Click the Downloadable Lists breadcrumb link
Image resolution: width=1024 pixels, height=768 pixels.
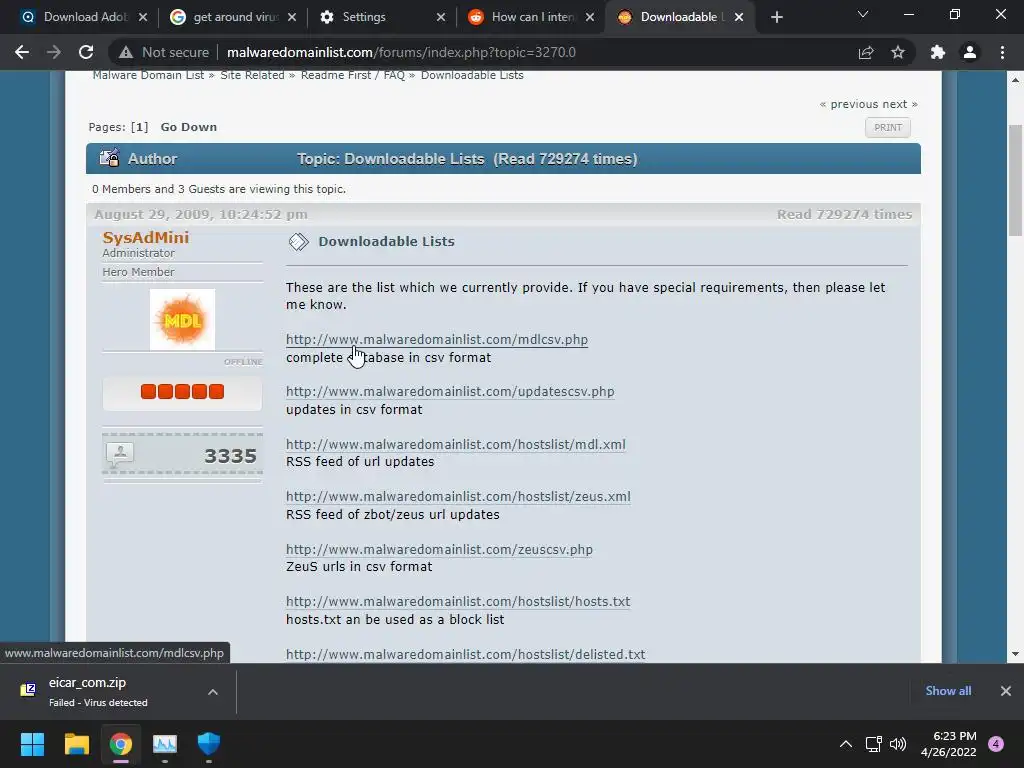click(x=472, y=75)
